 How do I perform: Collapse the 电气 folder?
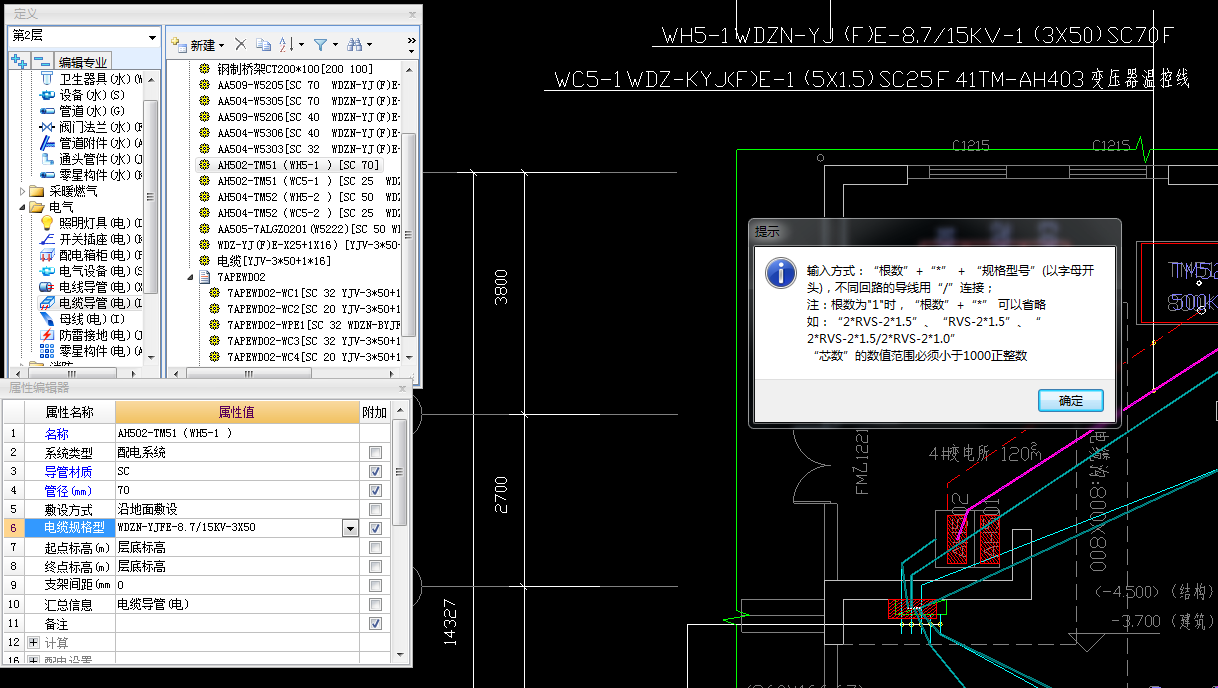pyautogui.click(x=23, y=207)
